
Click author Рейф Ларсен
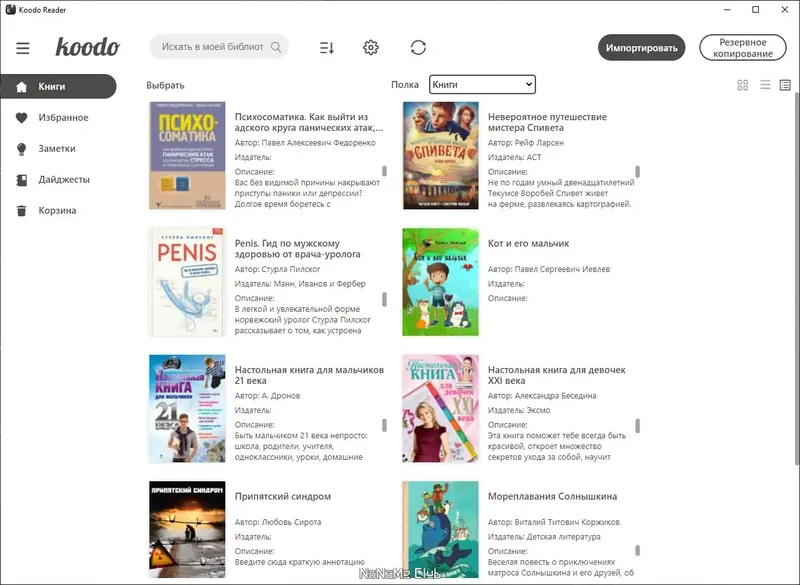click(539, 143)
